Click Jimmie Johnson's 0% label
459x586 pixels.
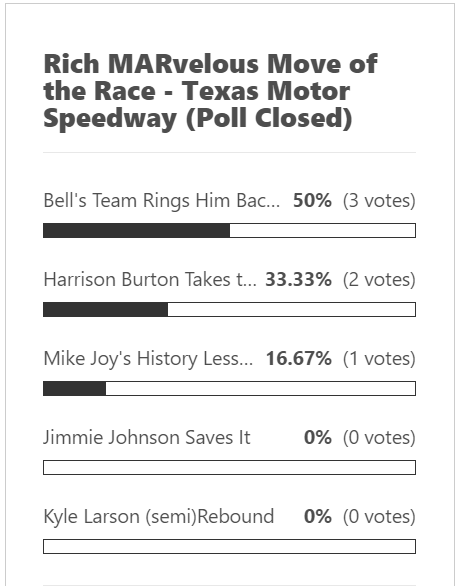318,437
